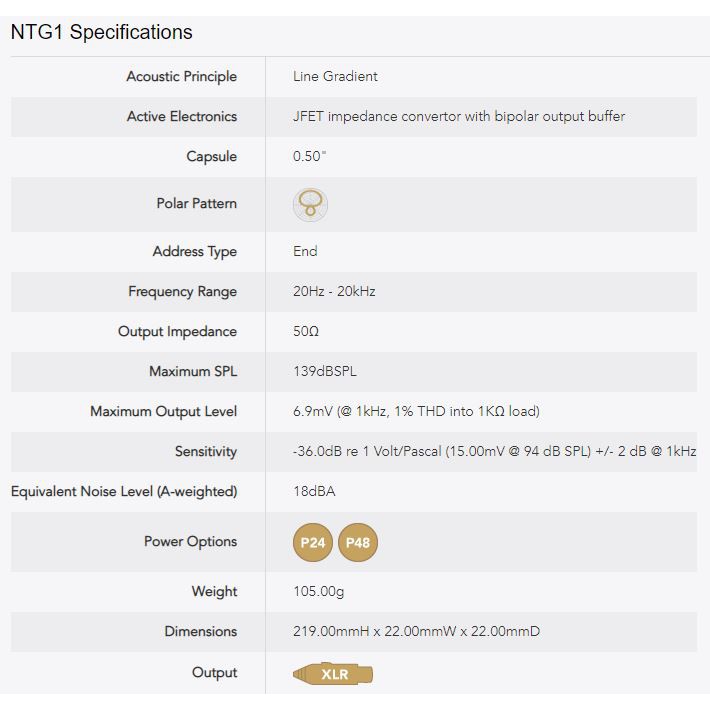Click the Capsule 0.50" value
Image resolution: width=710 pixels, height=710 pixels.
[310, 156]
